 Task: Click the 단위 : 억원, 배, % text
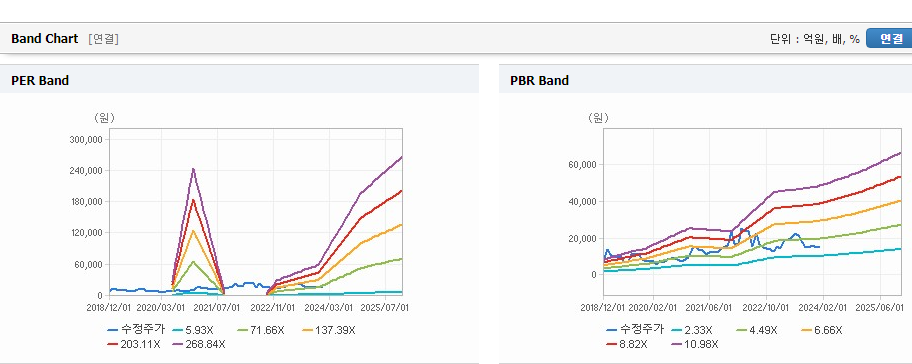coord(814,39)
